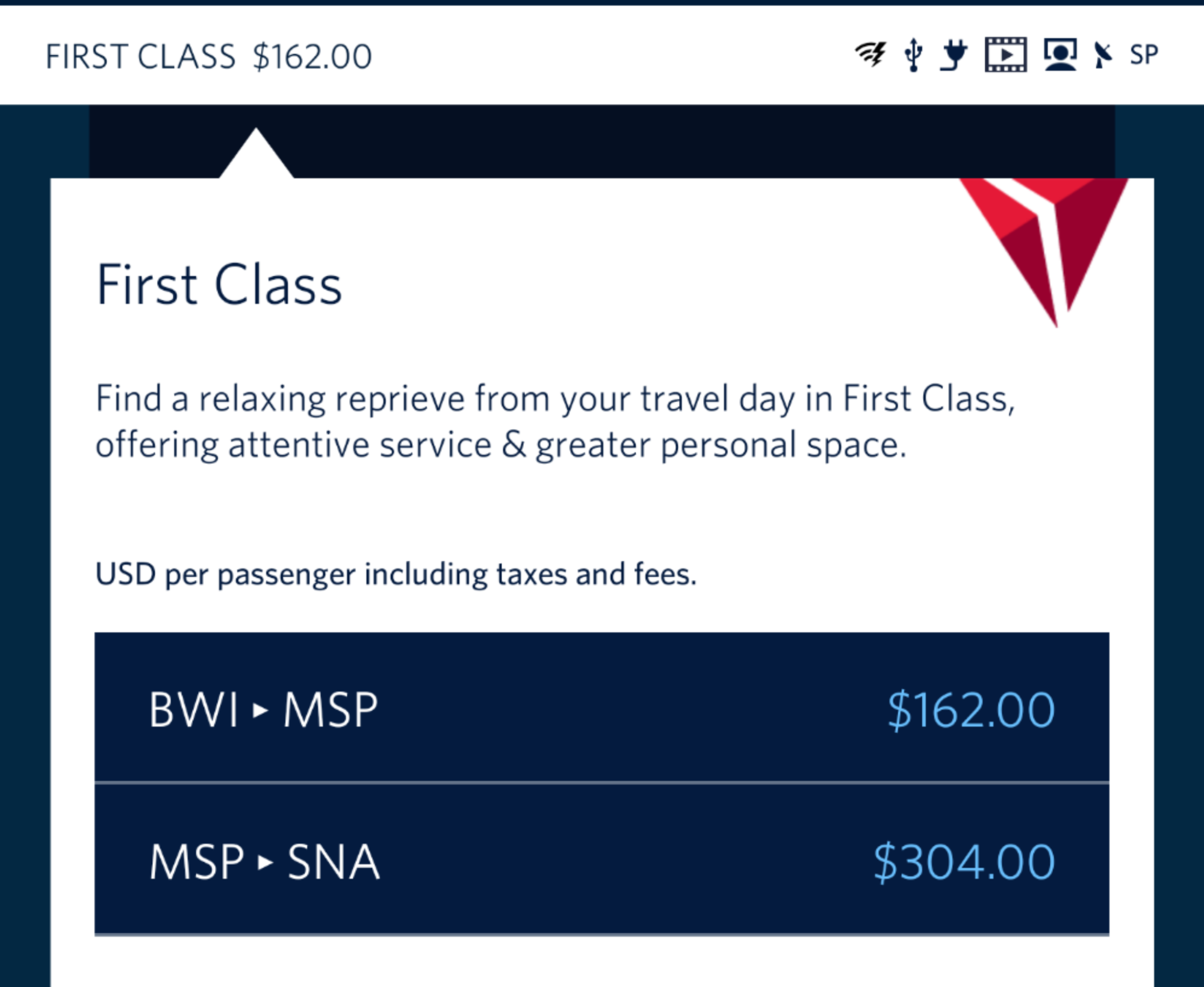Click the $304.00 fare for MSP to SNA

(964, 862)
